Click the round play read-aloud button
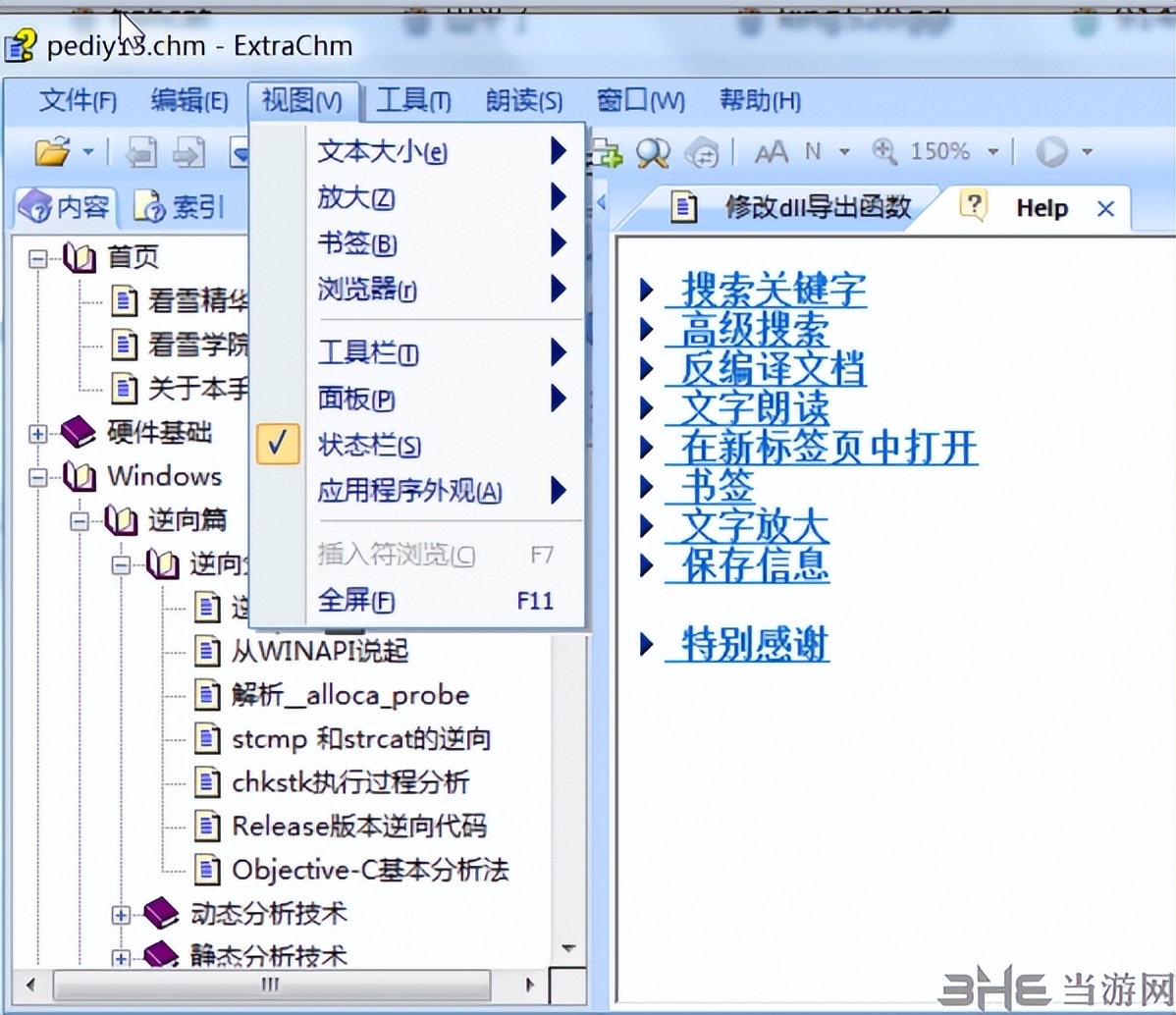Viewport: 1176px width, 1015px height. [x=1051, y=152]
